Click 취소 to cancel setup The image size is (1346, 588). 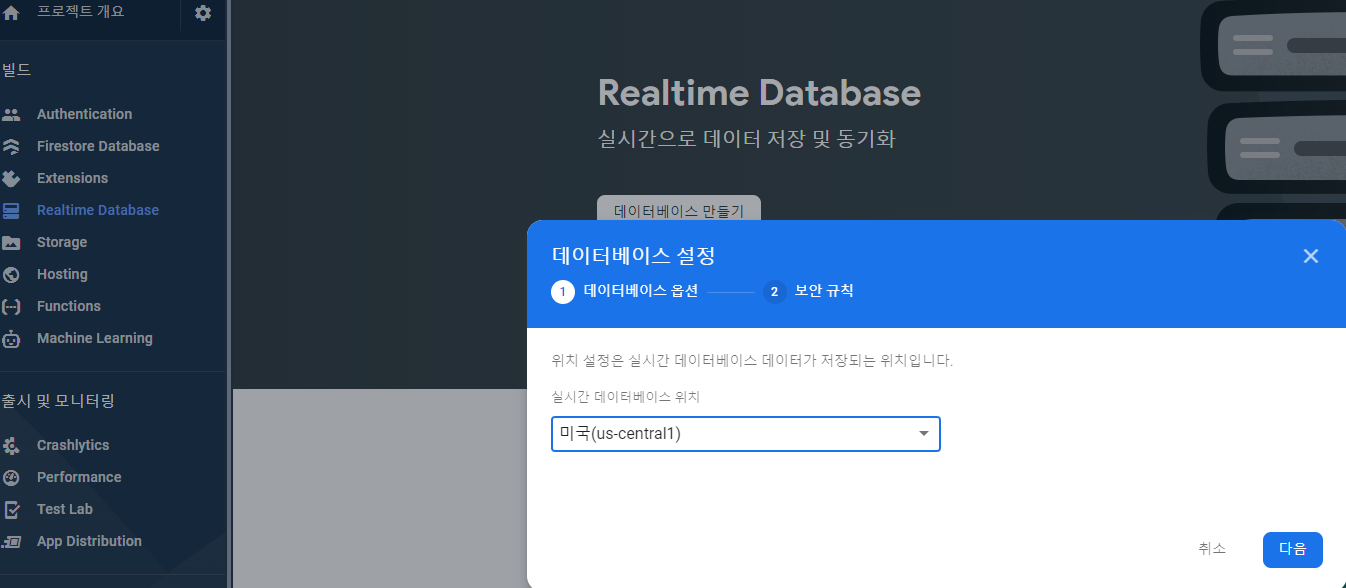(x=1212, y=549)
